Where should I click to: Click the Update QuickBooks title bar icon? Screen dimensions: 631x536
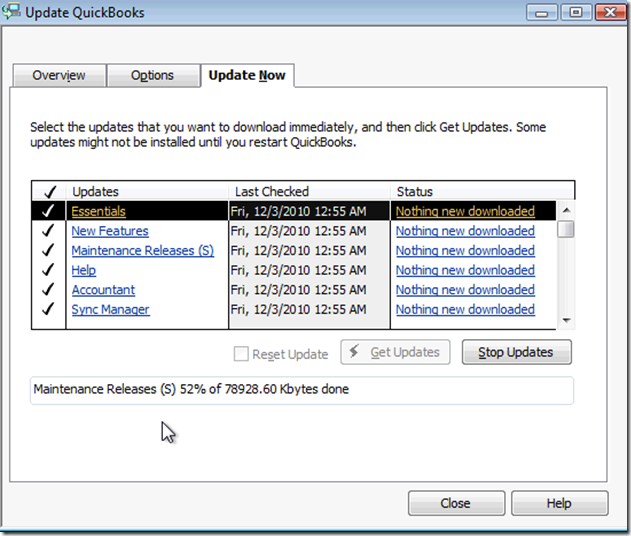[x=11, y=12]
